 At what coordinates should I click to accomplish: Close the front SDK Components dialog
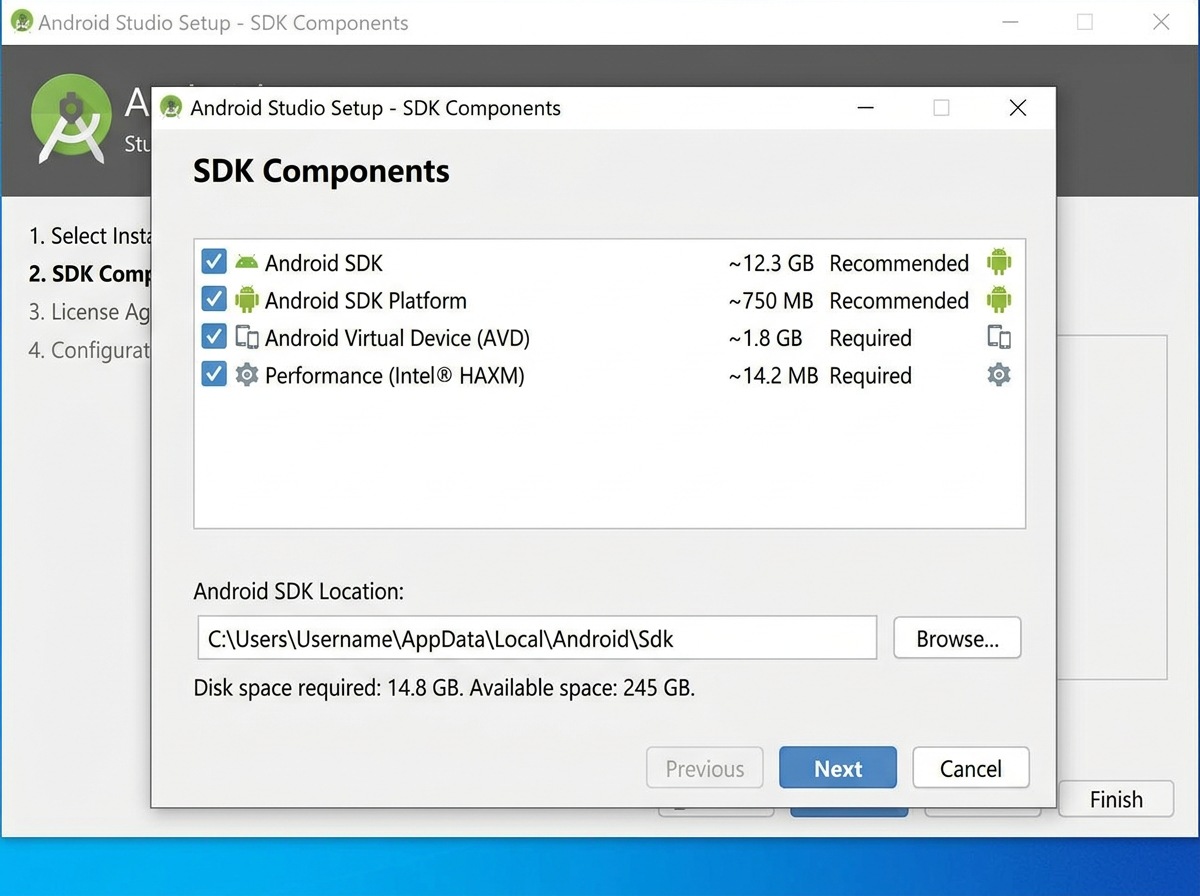coord(1017,108)
